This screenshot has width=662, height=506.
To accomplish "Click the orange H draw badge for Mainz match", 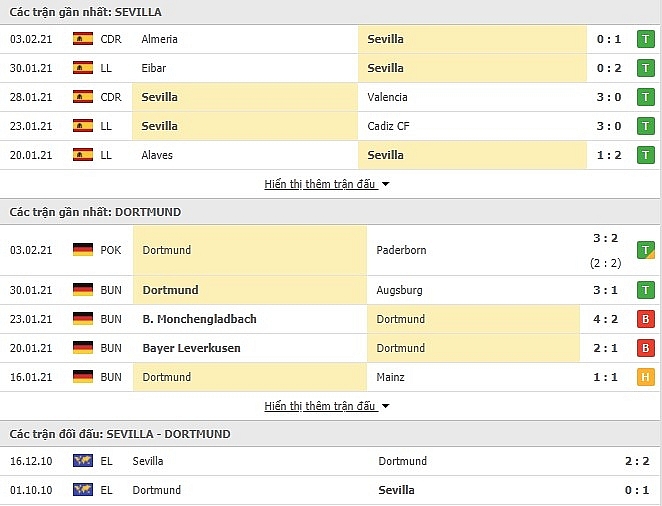I will click(646, 377).
